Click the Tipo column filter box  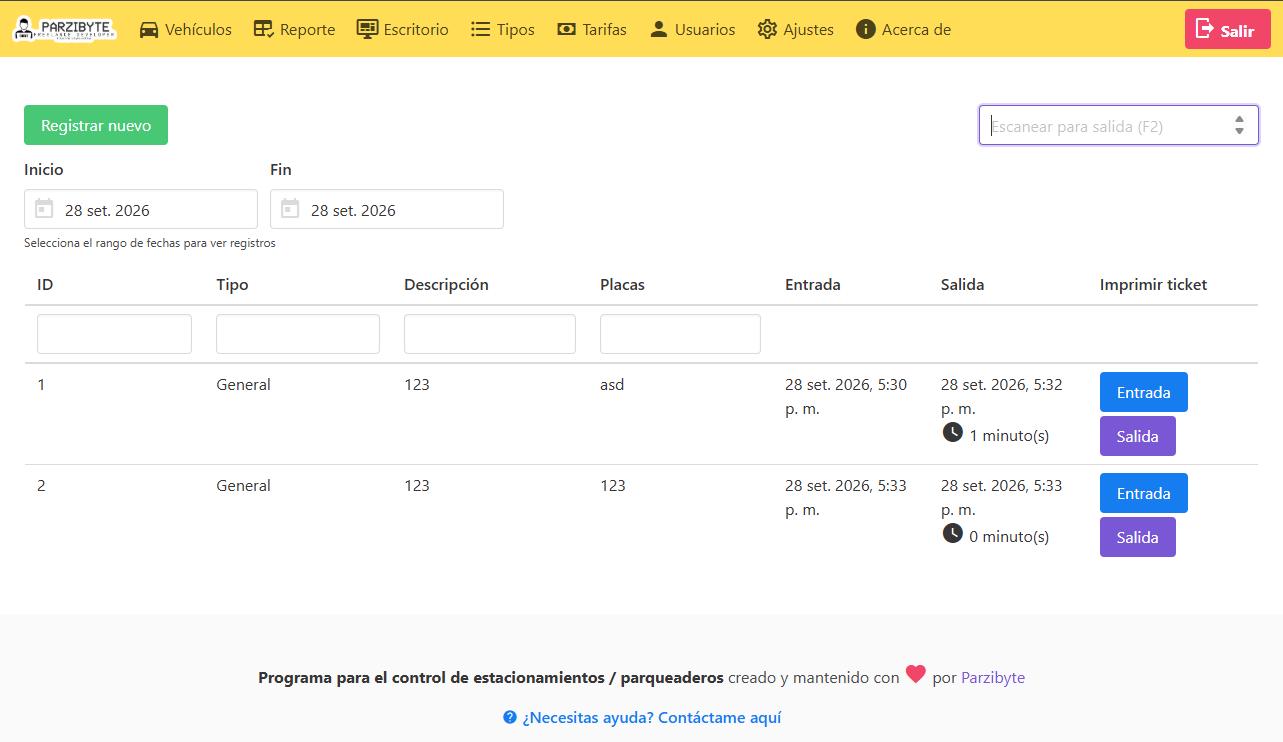(298, 334)
